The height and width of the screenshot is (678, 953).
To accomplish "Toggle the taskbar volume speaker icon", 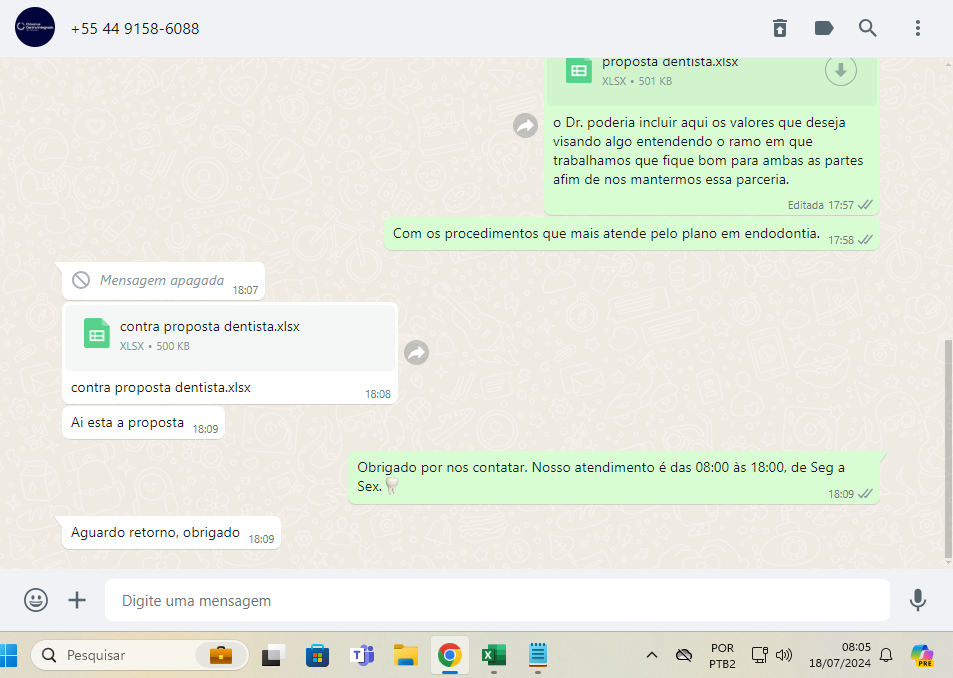I will pyautogui.click(x=784, y=655).
